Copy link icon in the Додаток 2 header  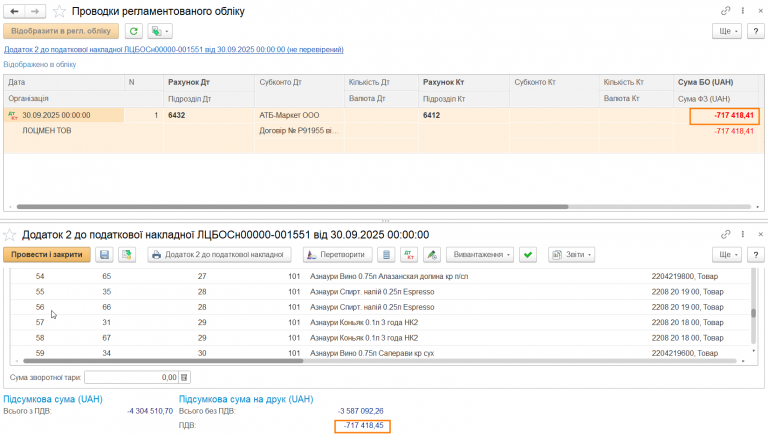(725, 234)
